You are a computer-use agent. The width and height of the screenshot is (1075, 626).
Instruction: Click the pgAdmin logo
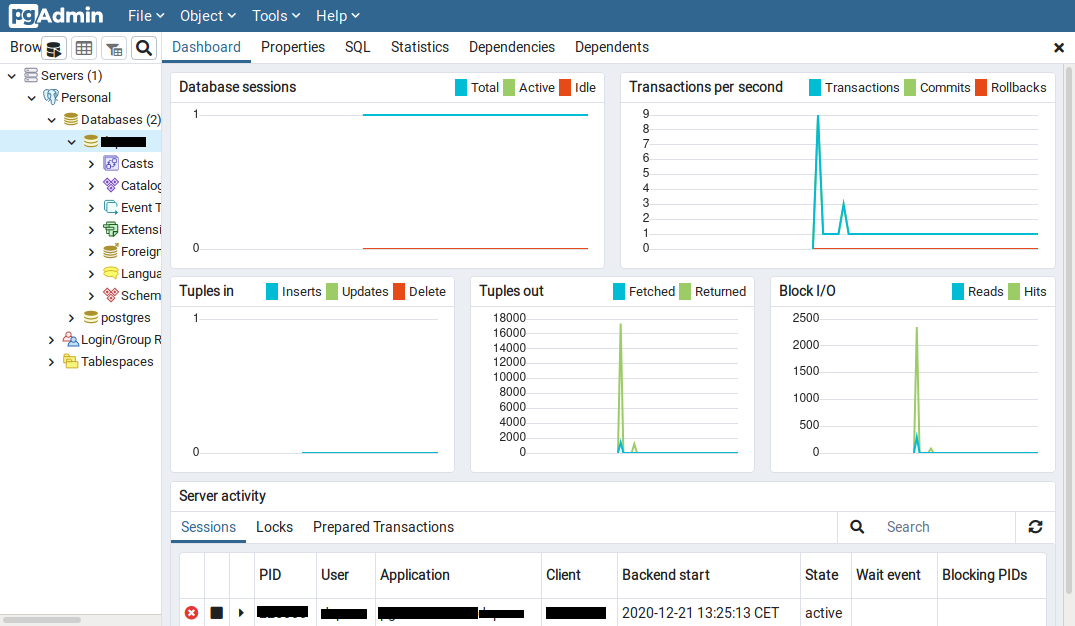point(56,16)
